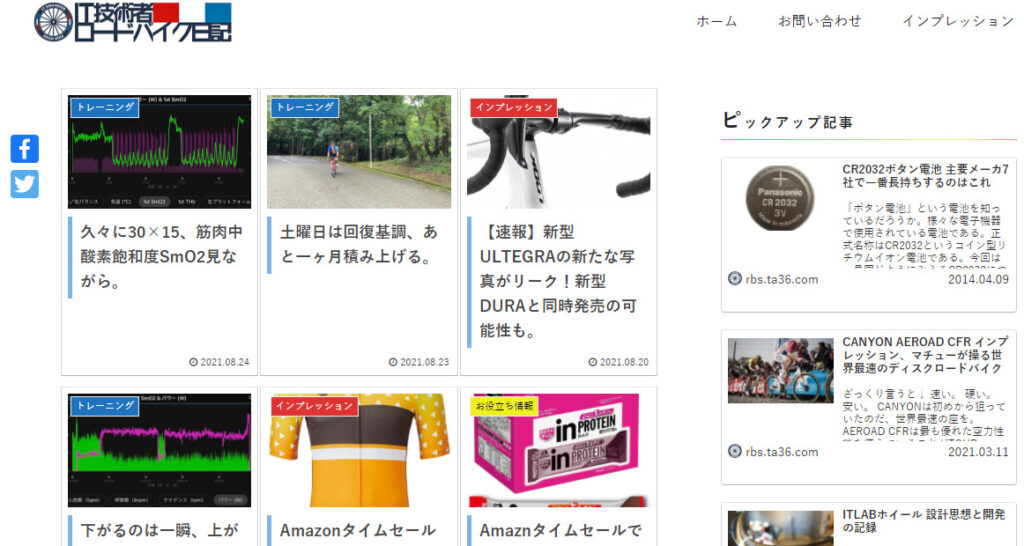Open the インプレッション menu item
This screenshot has width=1024, height=546.
pos(957,22)
